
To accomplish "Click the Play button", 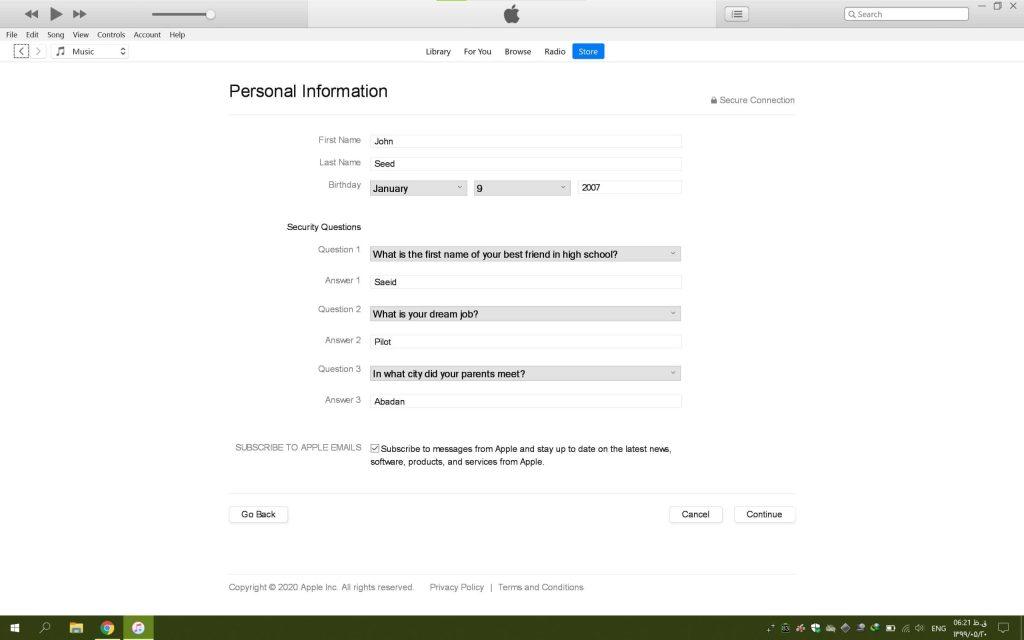I will (x=56, y=14).
